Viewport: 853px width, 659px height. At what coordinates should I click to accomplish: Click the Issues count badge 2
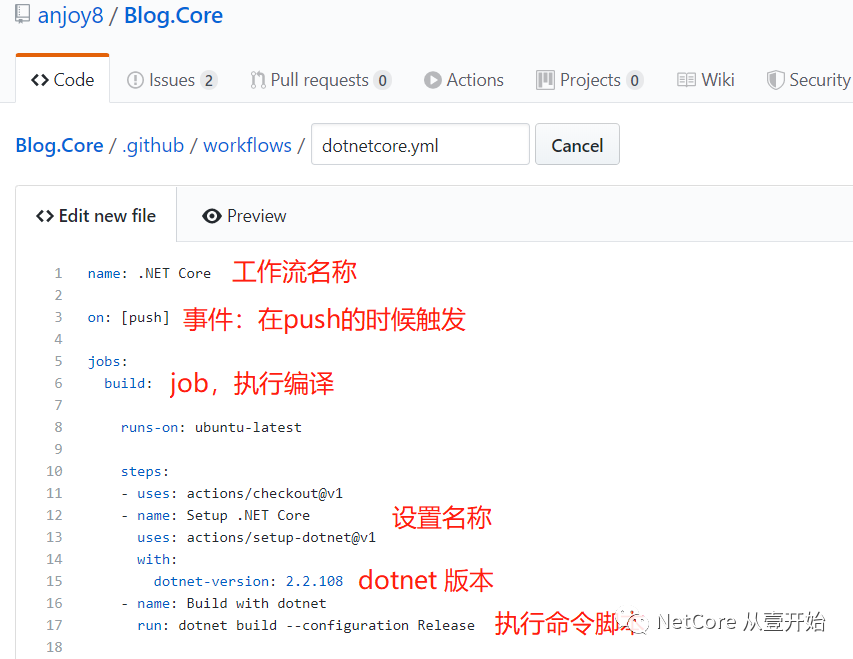tap(208, 81)
